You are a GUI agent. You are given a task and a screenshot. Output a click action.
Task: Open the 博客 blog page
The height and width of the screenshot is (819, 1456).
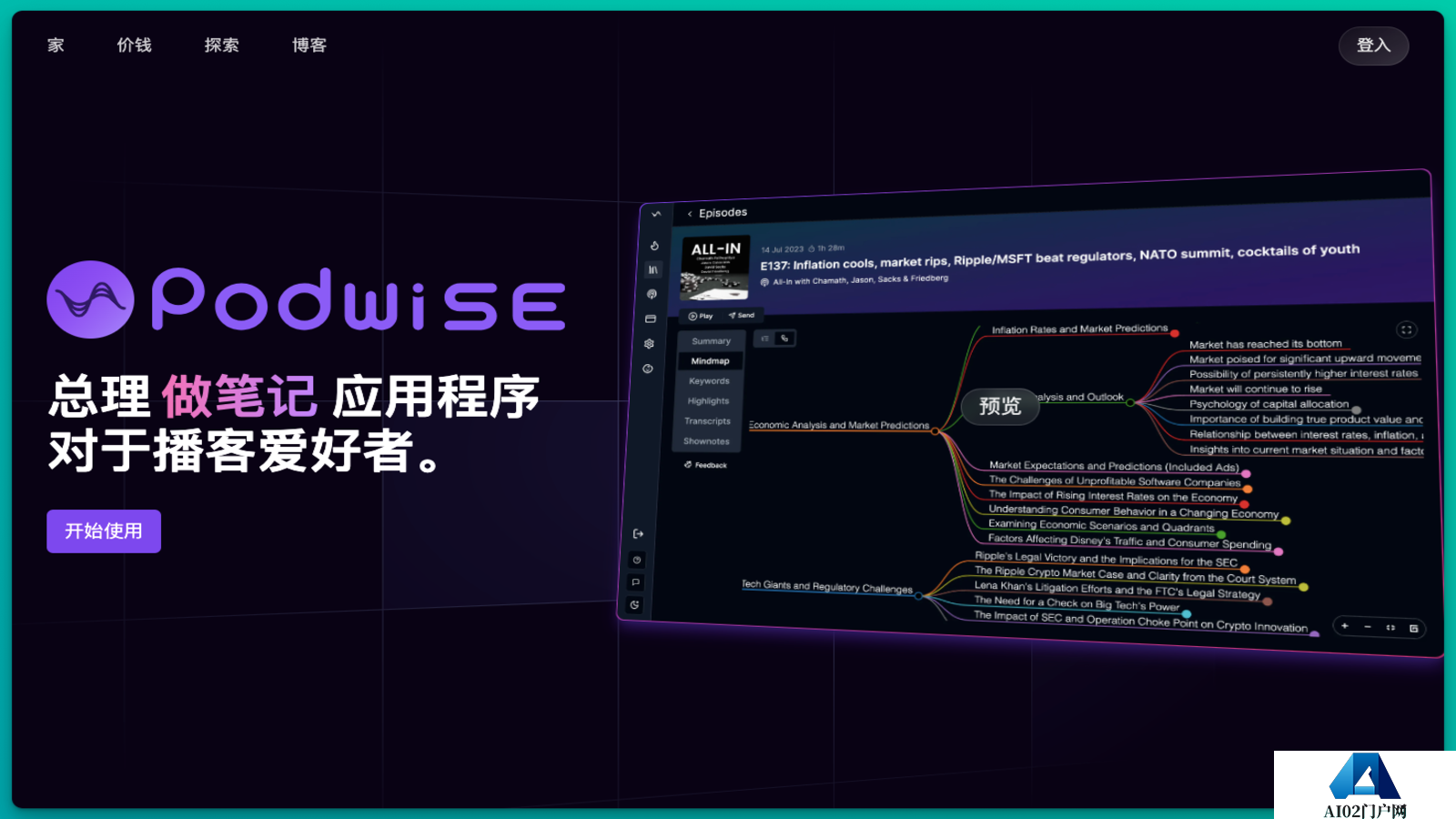(308, 45)
